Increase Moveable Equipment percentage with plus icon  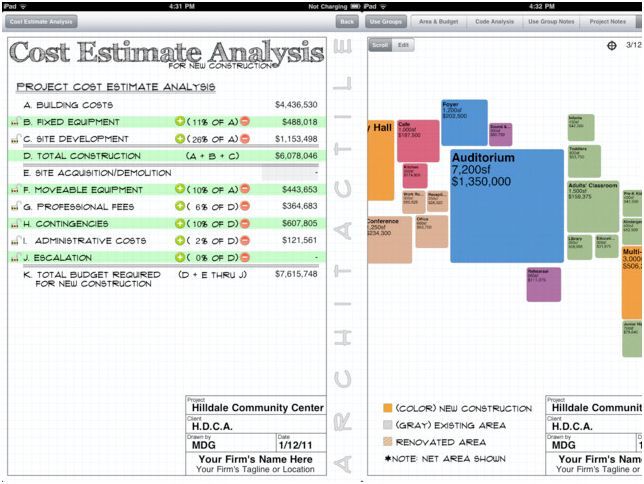(x=180, y=189)
